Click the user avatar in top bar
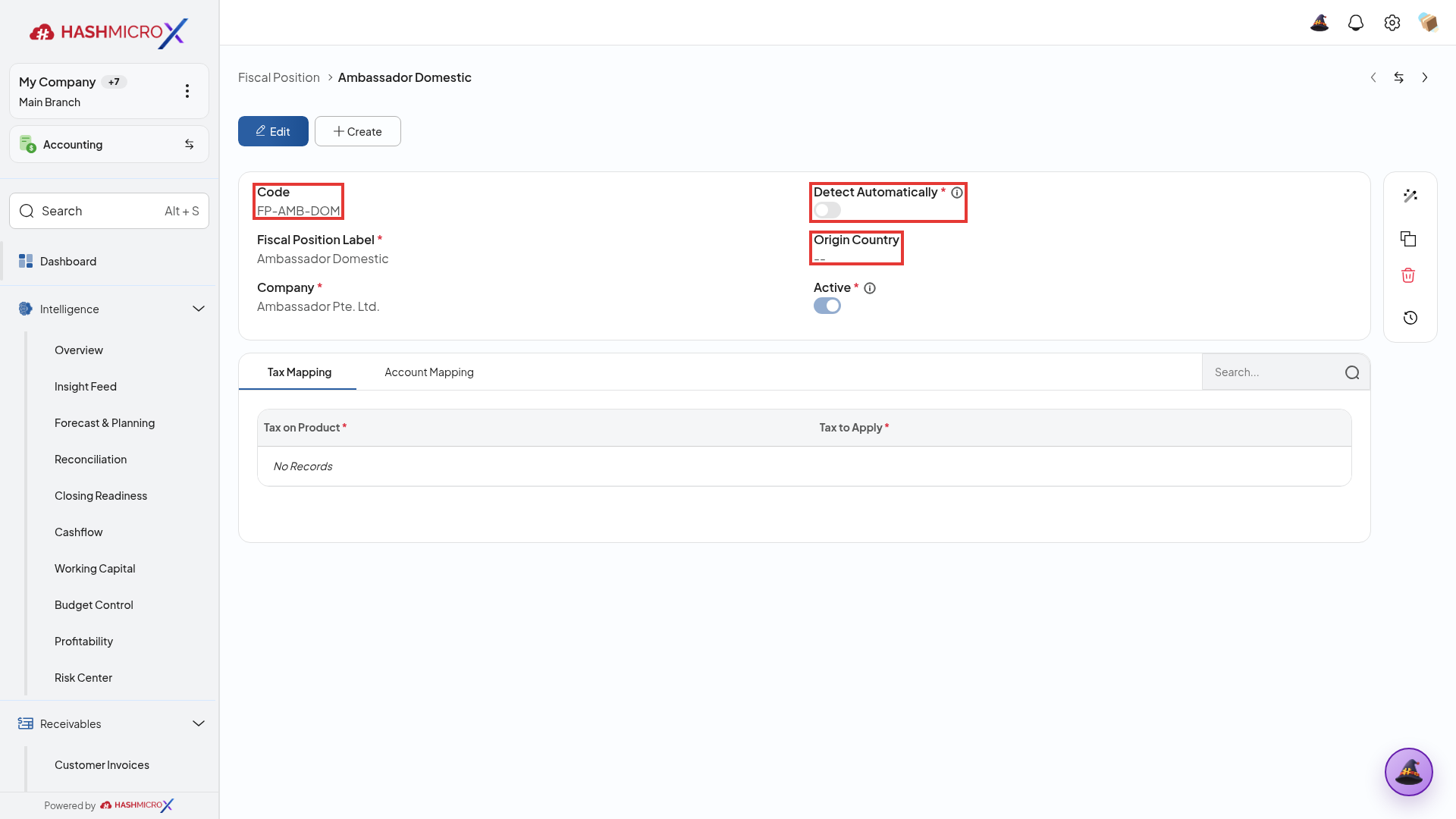 1429,23
